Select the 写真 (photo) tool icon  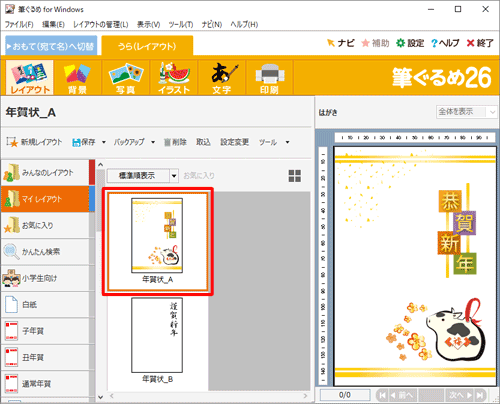click(x=126, y=78)
